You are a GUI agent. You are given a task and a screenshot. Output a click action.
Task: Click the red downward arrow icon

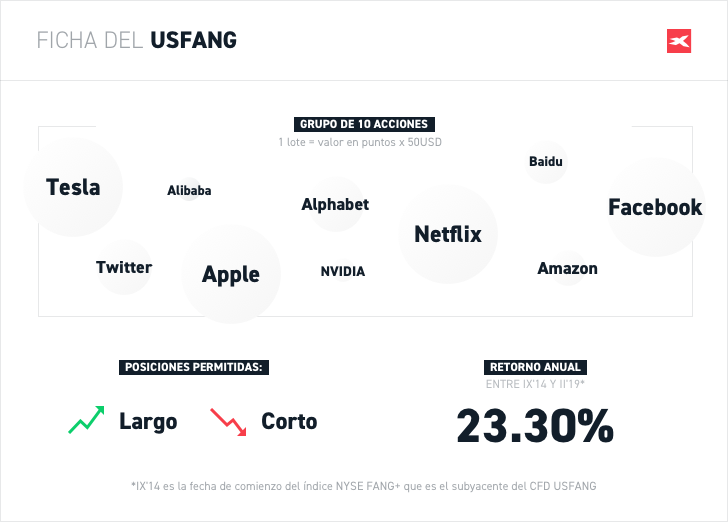tap(228, 421)
